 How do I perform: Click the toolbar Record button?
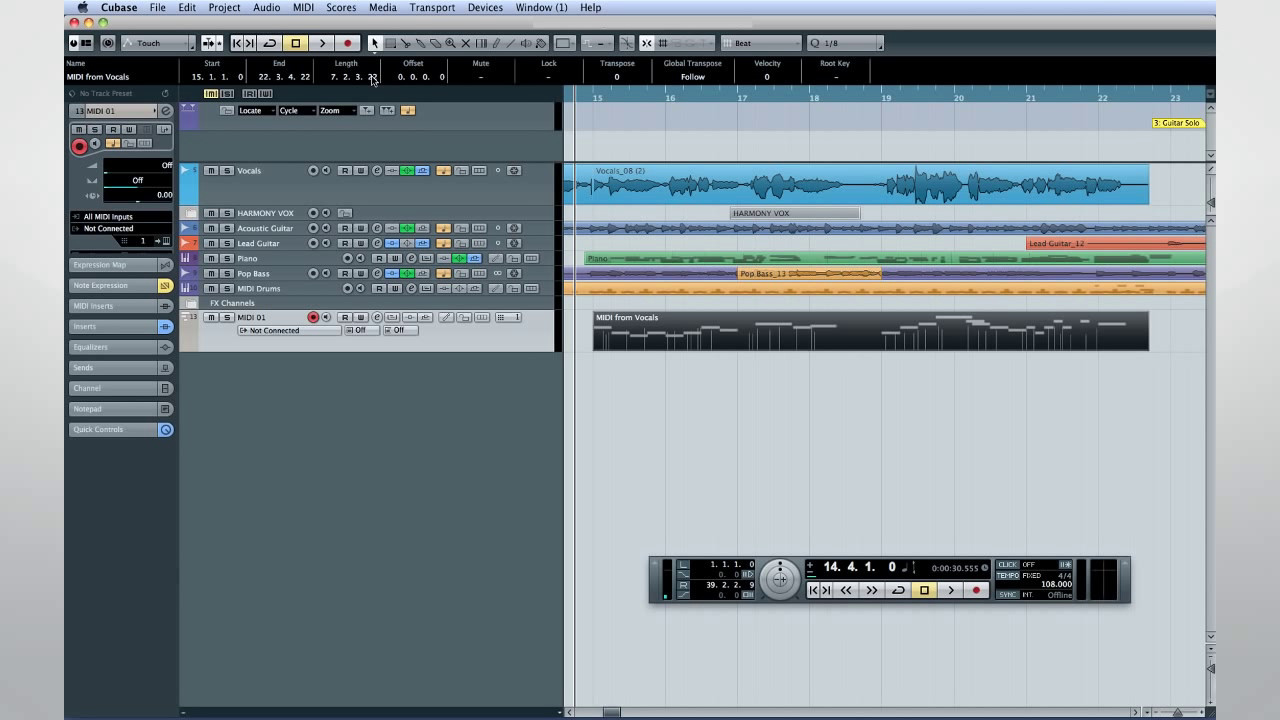348,43
